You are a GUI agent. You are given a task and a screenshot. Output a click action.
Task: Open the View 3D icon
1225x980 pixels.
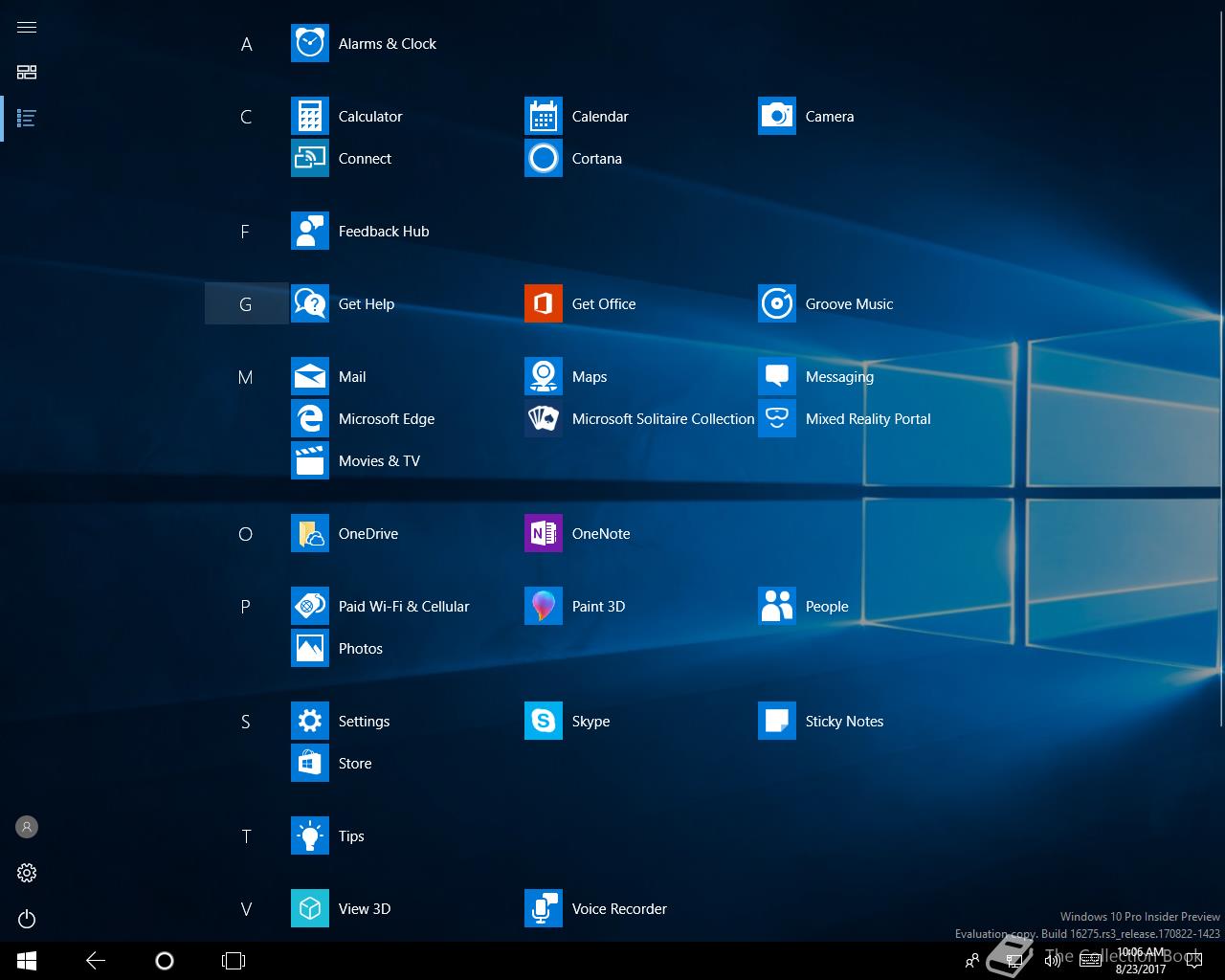click(x=309, y=908)
